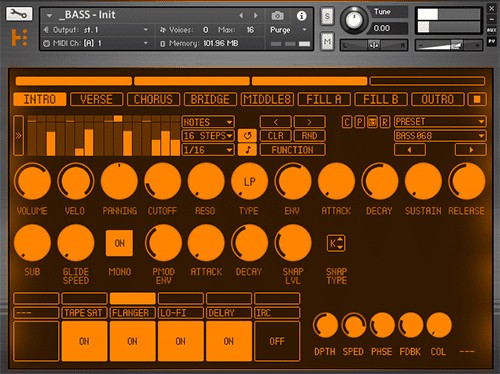Expand sequencer with the double-arrow strip
This screenshot has height=374, width=500.
[x=18, y=136]
